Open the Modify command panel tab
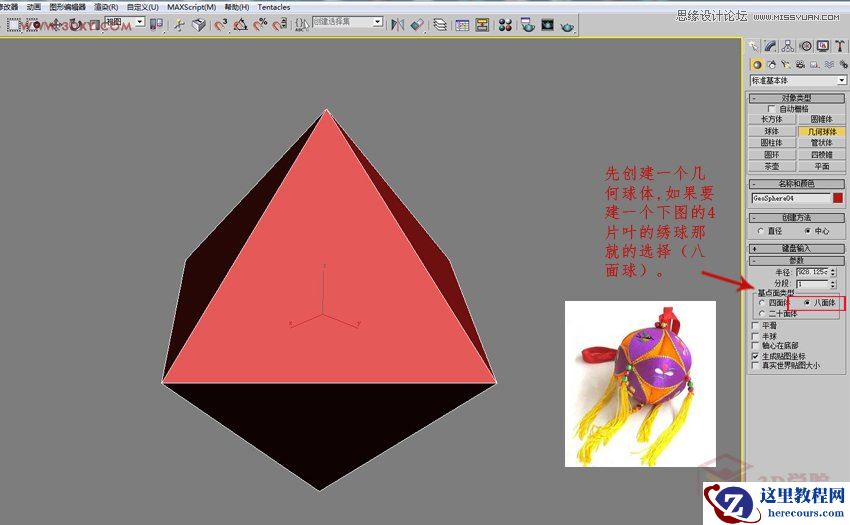Viewport: 850px width, 525px height. pyautogui.click(x=770, y=46)
